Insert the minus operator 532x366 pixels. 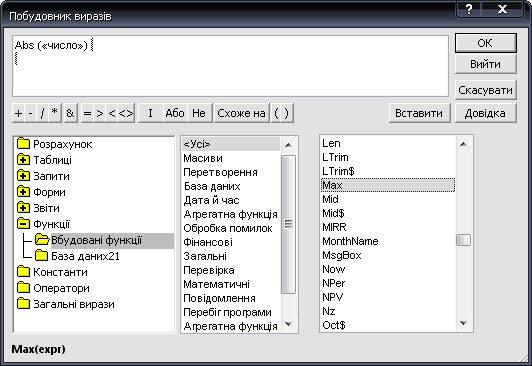click(31, 113)
